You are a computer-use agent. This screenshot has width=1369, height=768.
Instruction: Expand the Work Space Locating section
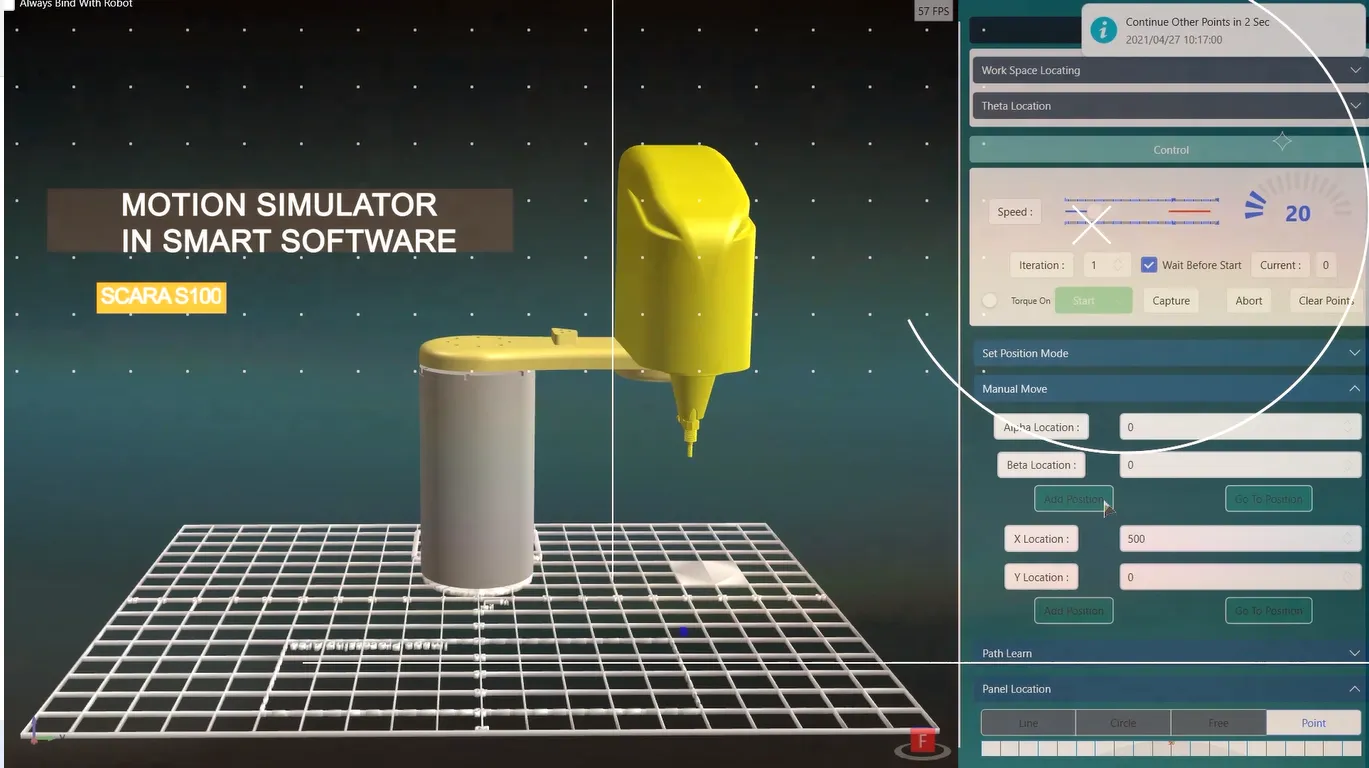[1167, 70]
